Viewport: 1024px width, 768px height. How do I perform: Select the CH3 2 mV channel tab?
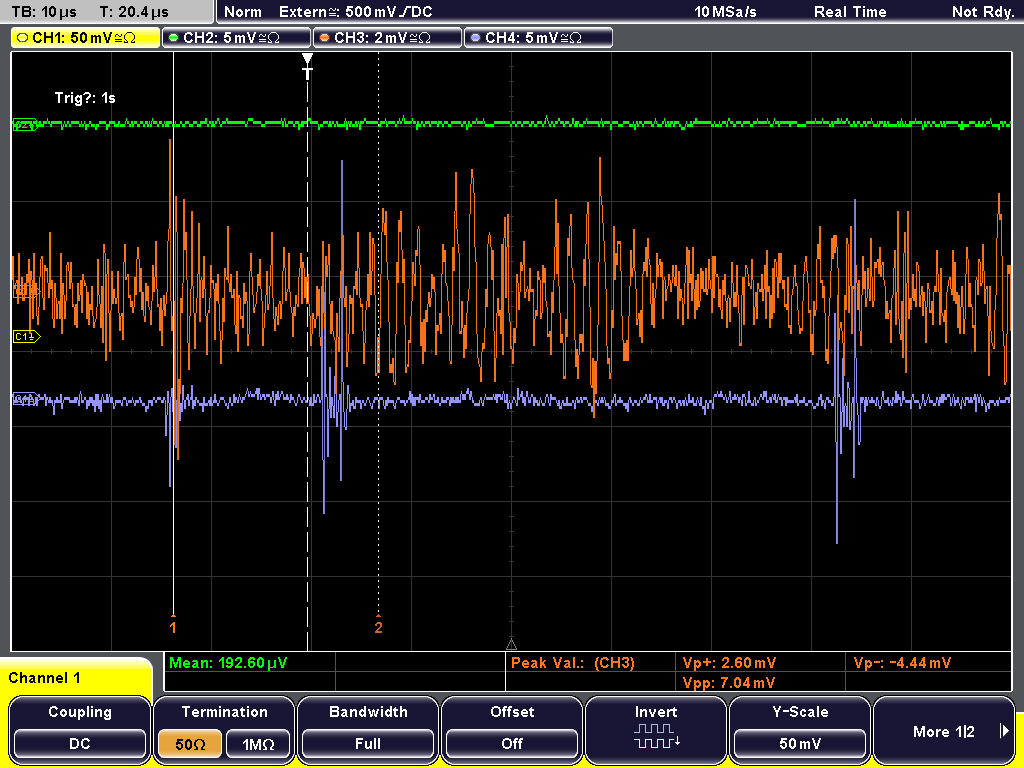[387, 38]
